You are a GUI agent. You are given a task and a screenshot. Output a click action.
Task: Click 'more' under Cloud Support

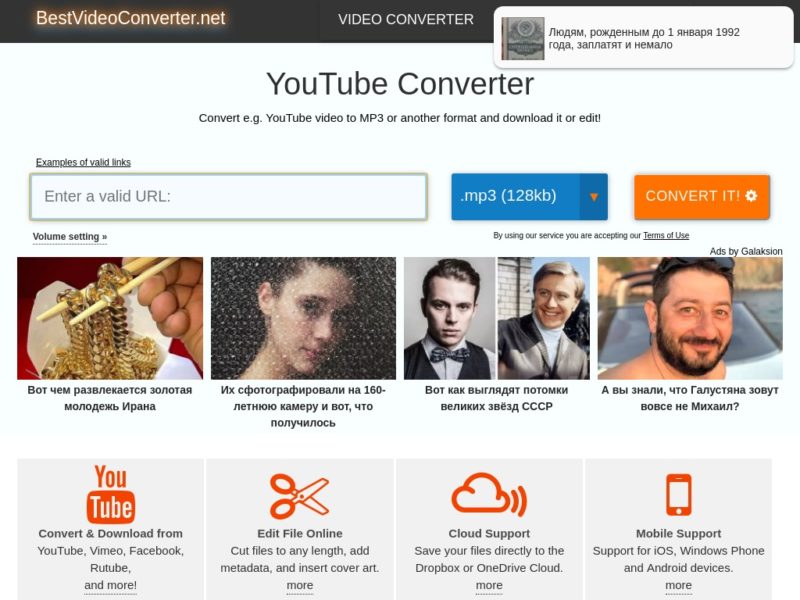[489, 585]
